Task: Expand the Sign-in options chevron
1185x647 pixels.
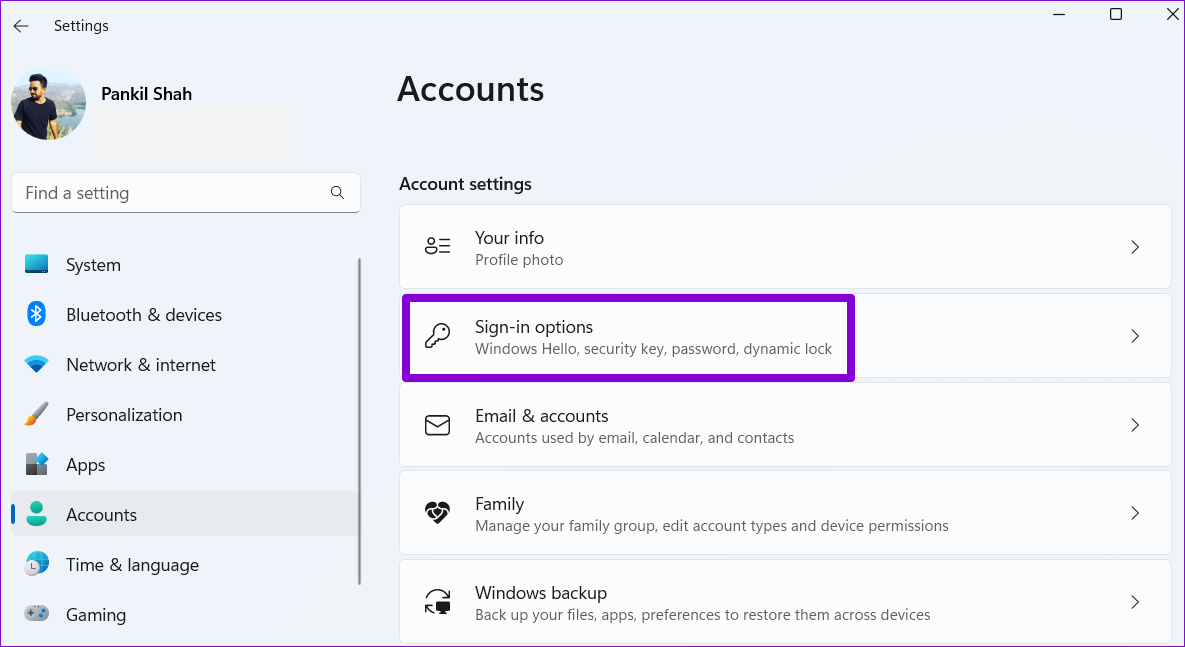Action: coord(1134,336)
